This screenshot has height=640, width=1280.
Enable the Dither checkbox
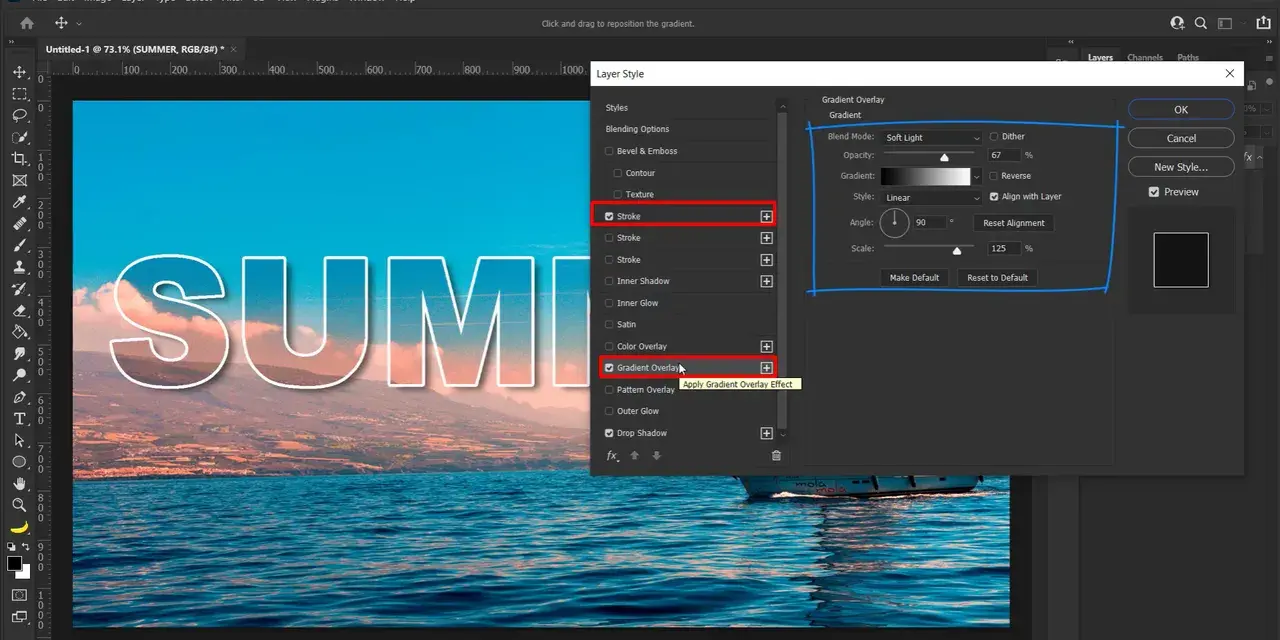tap(994, 137)
